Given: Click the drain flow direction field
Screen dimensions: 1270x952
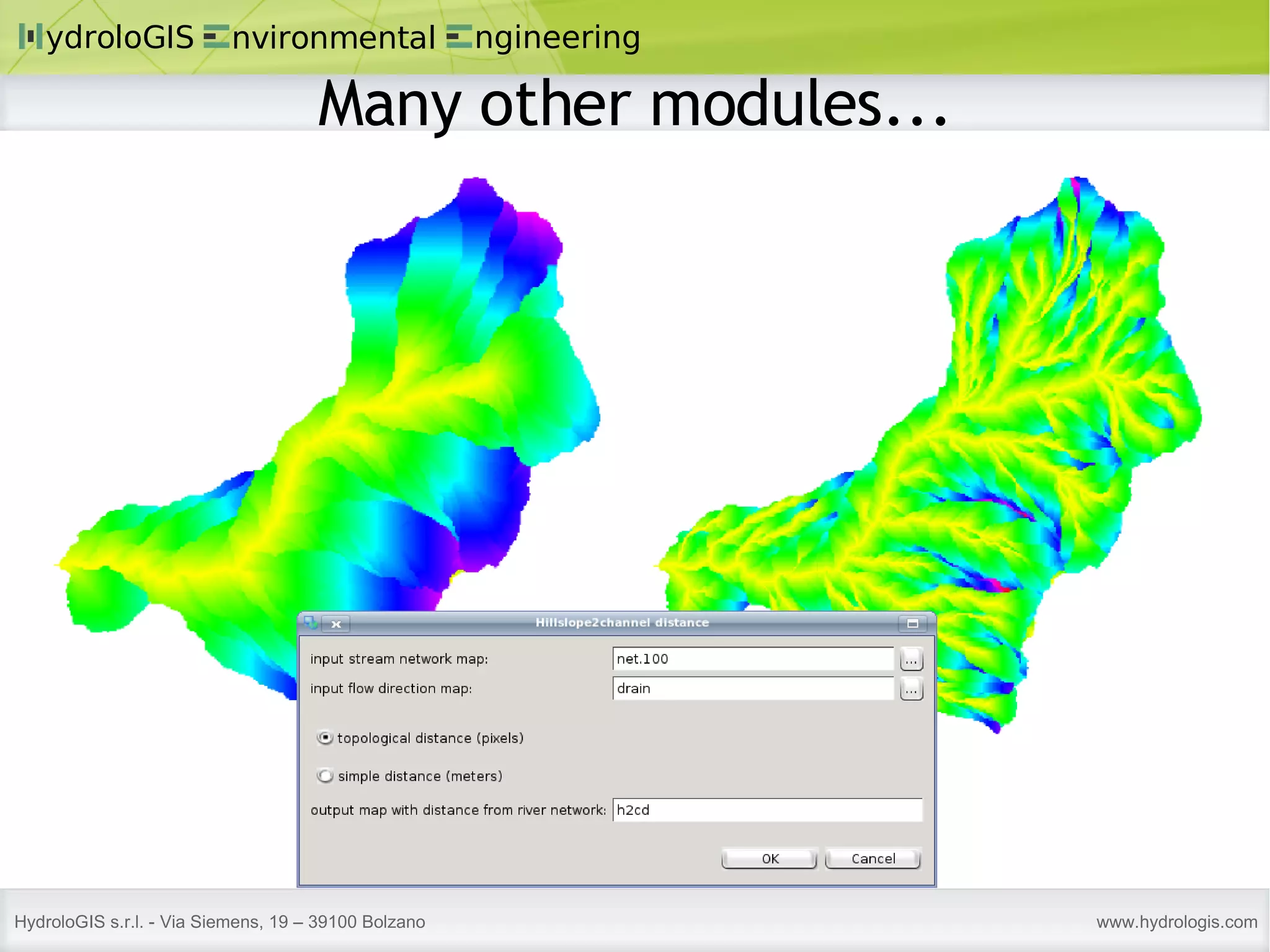Looking at the screenshot, I should coord(752,688).
